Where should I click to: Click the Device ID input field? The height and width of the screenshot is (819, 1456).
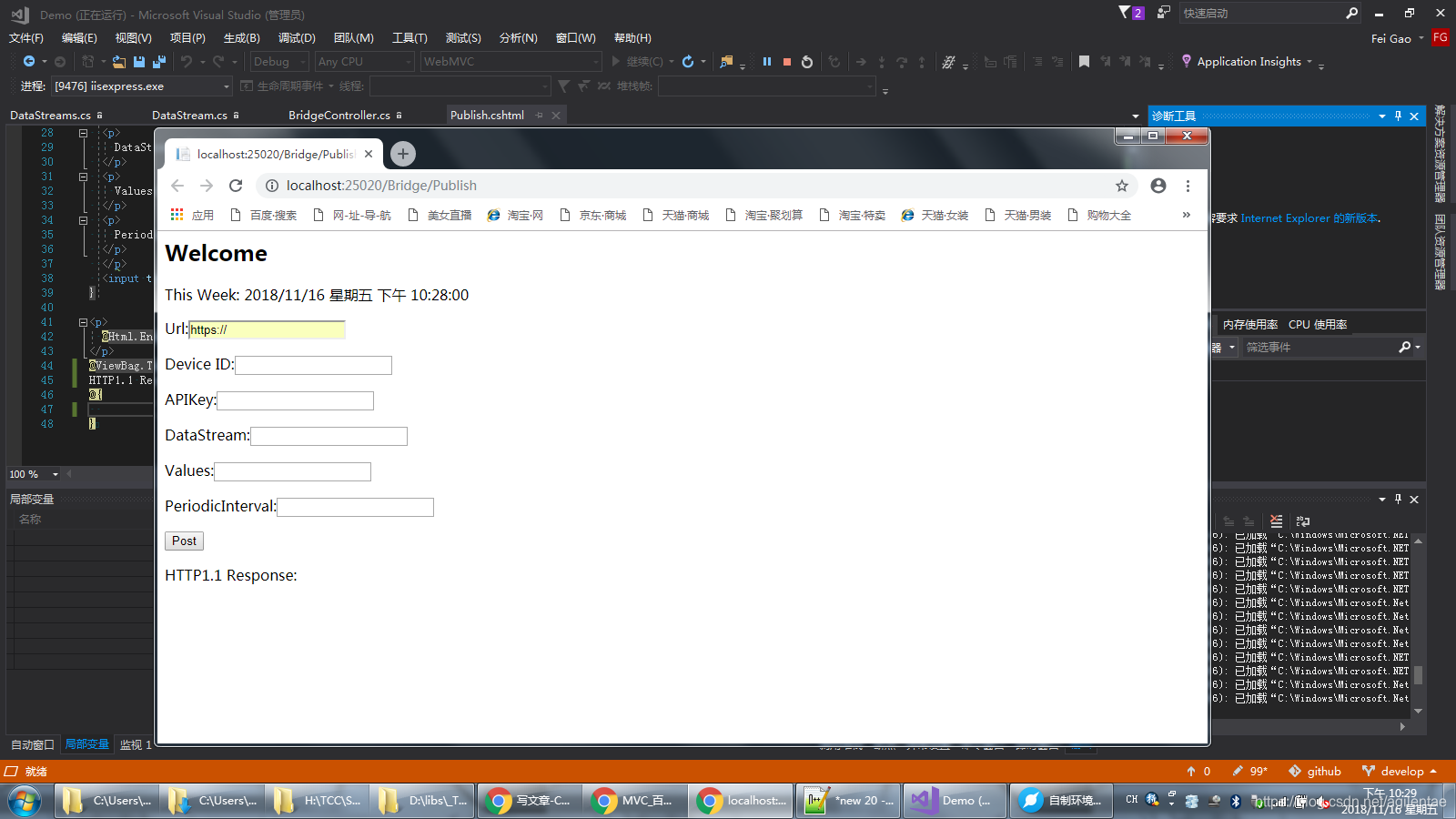tap(313, 365)
